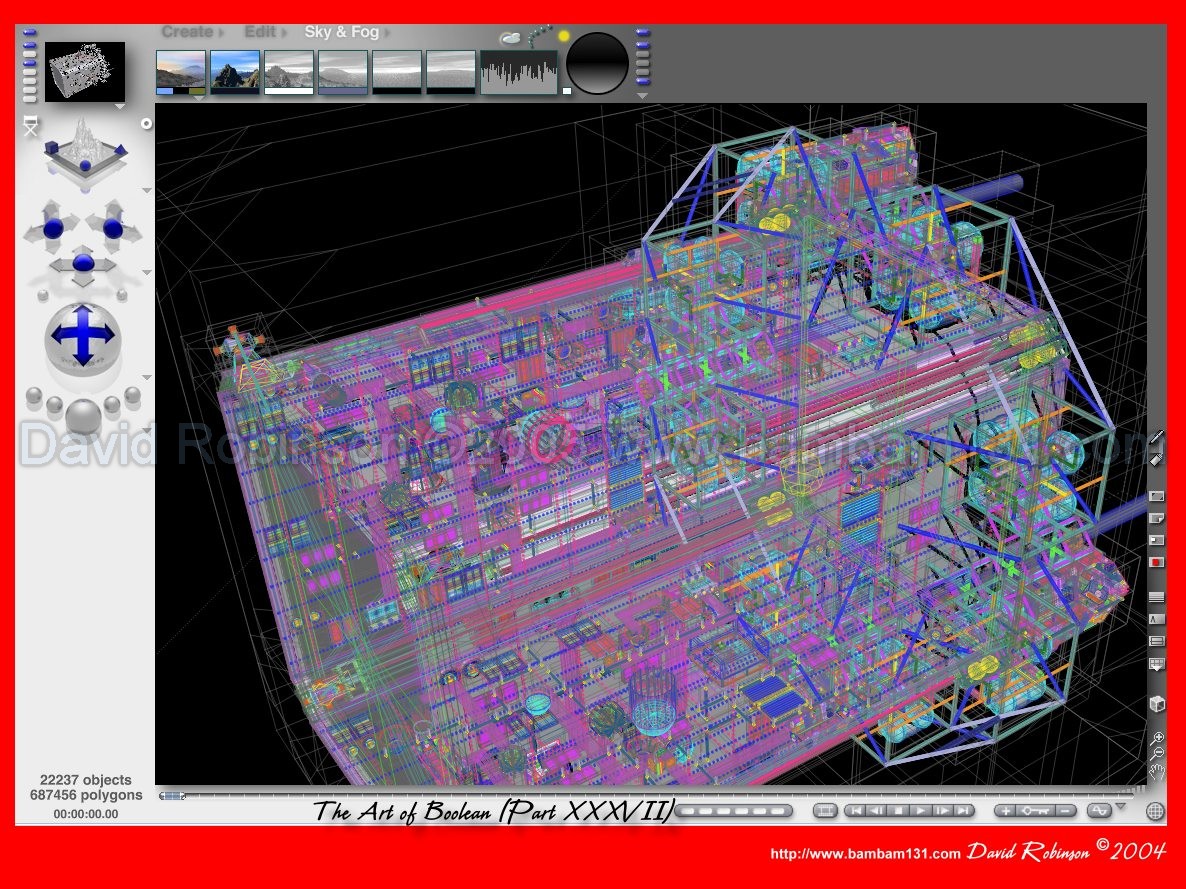Stop the animation playback
The height and width of the screenshot is (889, 1186).
click(x=899, y=811)
